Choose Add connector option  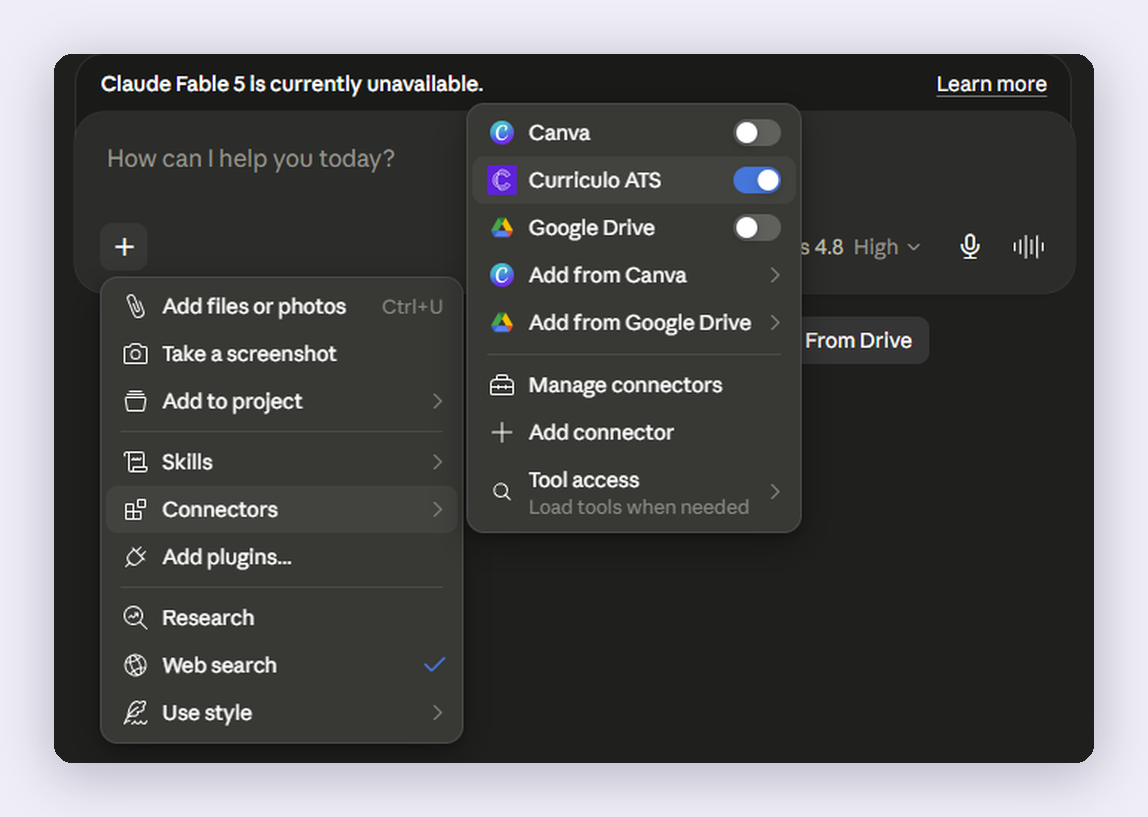tap(634, 433)
